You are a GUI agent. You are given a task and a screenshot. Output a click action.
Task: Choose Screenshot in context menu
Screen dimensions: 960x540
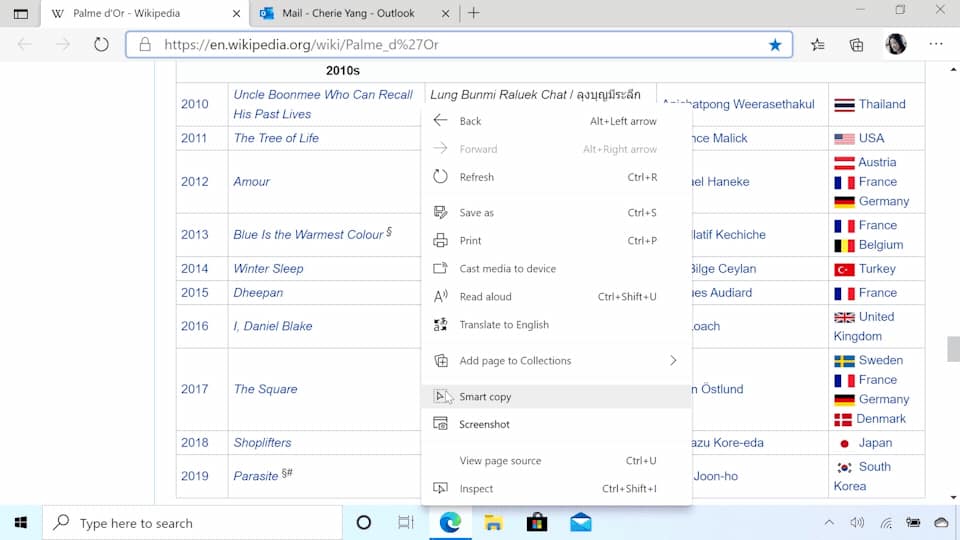pos(556,424)
